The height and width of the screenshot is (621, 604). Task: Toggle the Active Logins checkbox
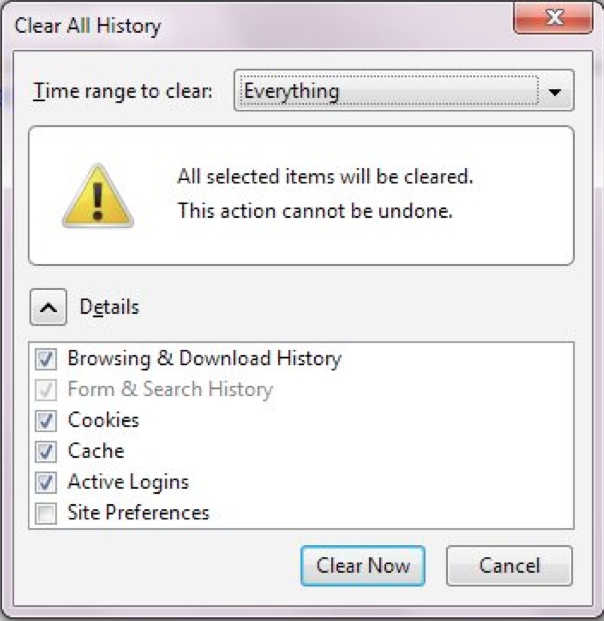(46, 482)
